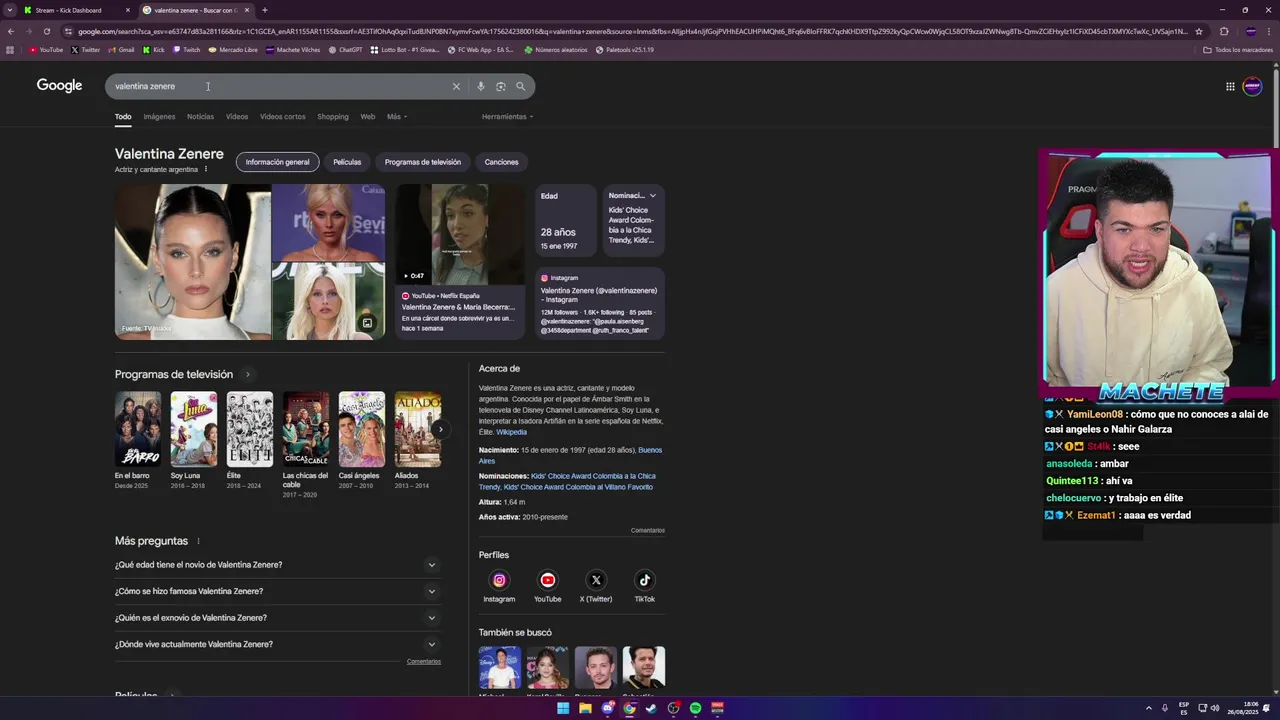1280x720 pixels.
Task: Bookmark this page with star icon
Action: click(1199, 31)
